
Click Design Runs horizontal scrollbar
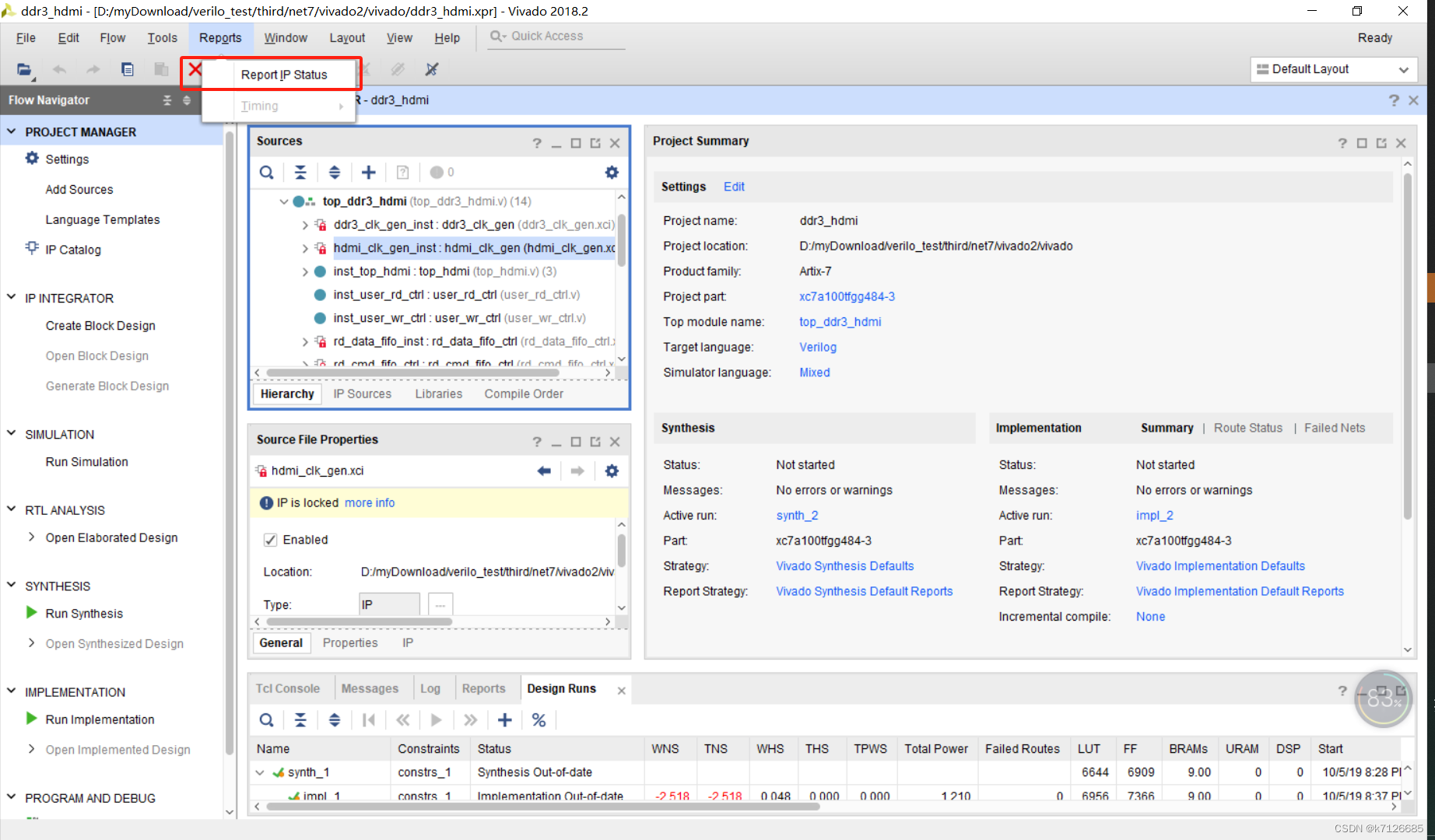(x=543, y=807)
